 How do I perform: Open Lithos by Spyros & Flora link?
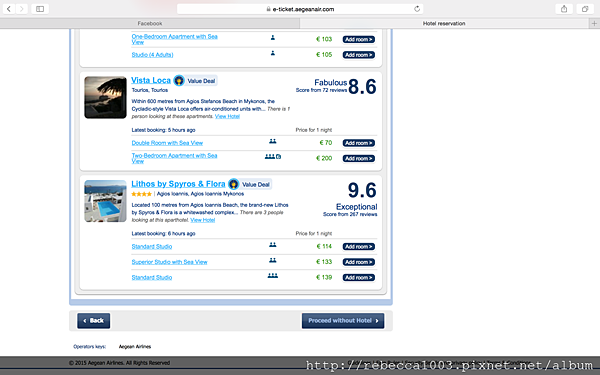pos(178,184)
